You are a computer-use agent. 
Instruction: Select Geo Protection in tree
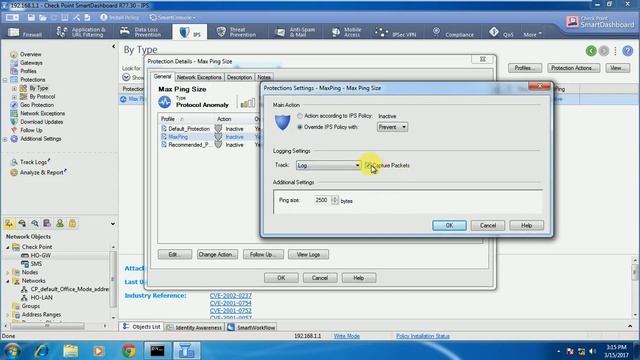pyautogui.click(x=36, y=105)
